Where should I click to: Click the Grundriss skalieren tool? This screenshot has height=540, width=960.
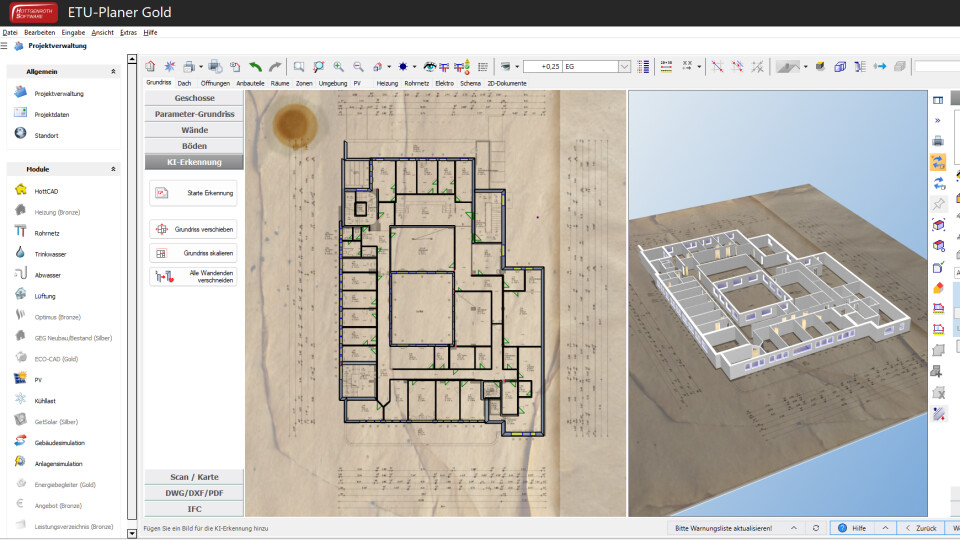193,253
